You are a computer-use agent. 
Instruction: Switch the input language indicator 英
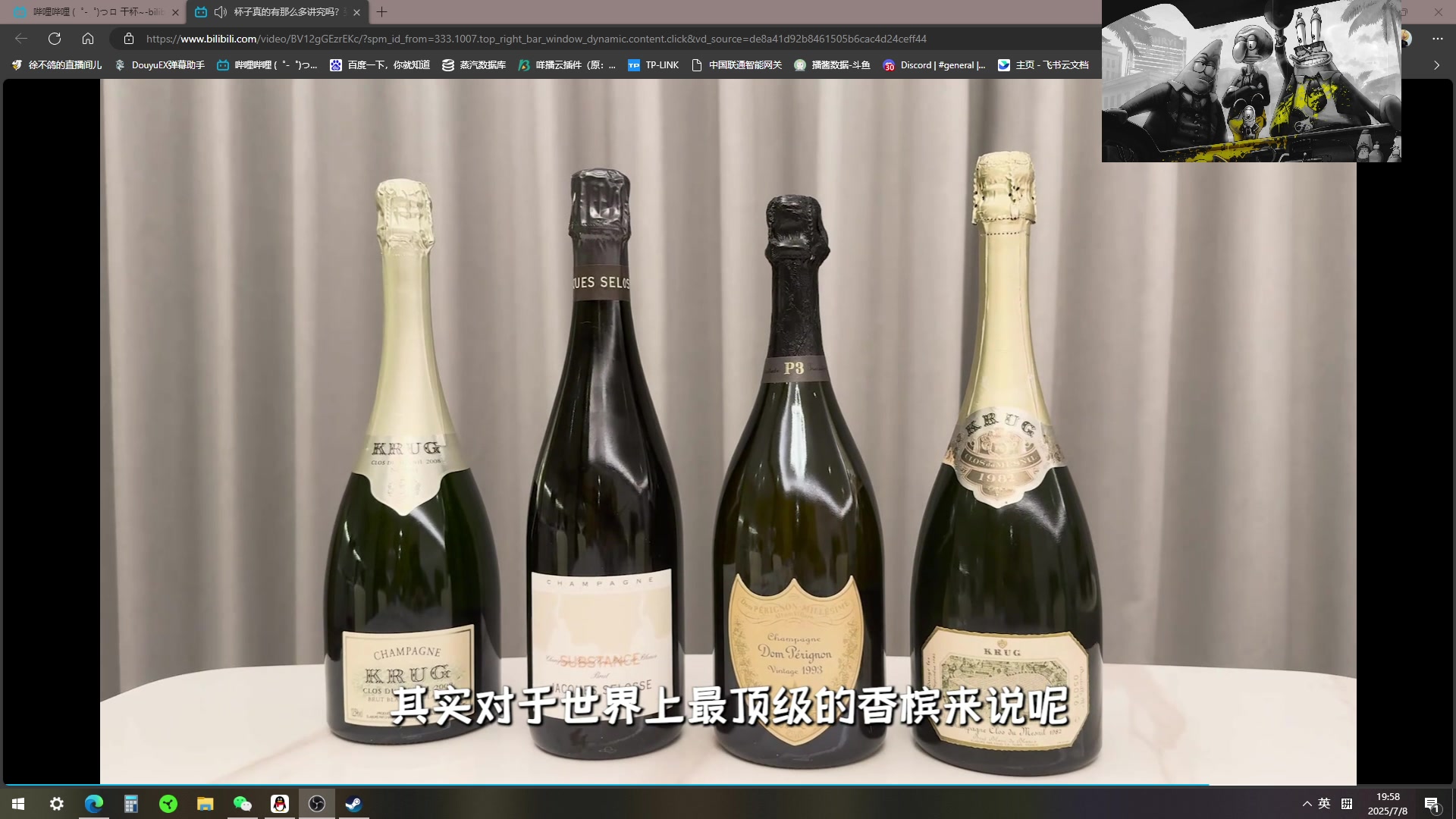[1324, 804]
